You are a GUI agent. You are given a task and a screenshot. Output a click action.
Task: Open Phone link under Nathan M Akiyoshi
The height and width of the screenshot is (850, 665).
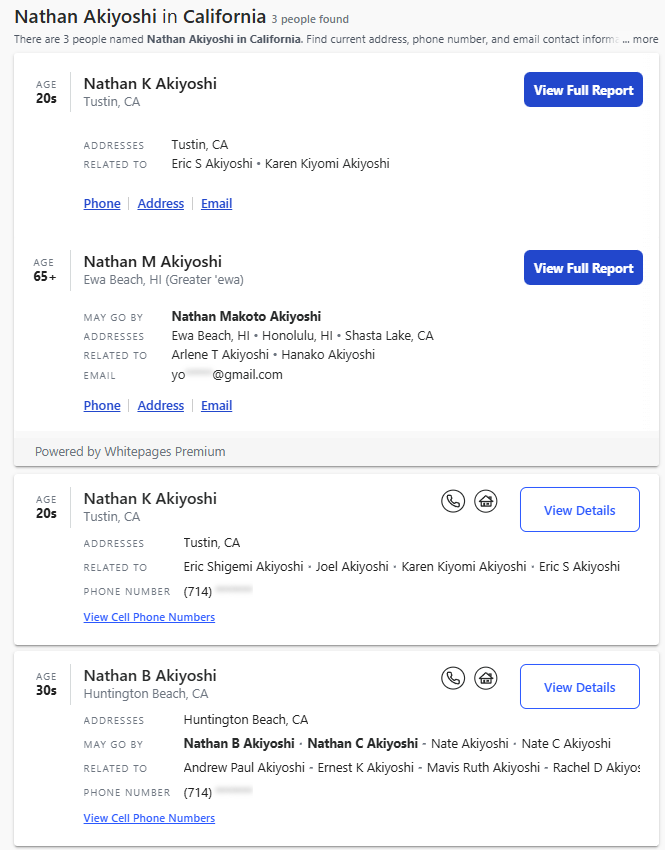[102, 405]
